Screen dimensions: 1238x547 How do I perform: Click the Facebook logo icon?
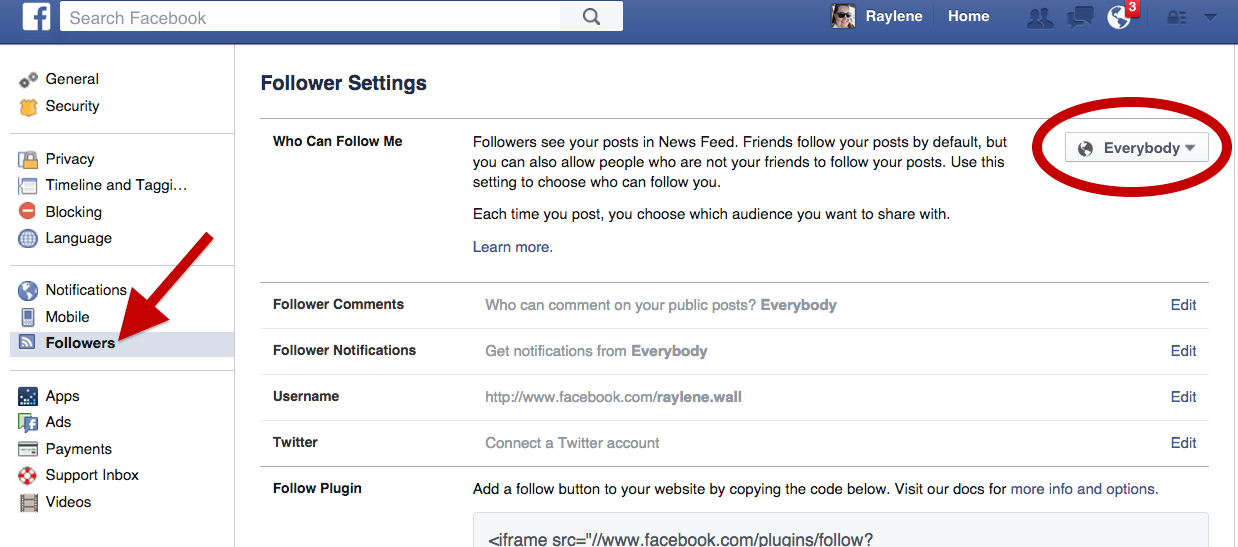coord(36,17)
